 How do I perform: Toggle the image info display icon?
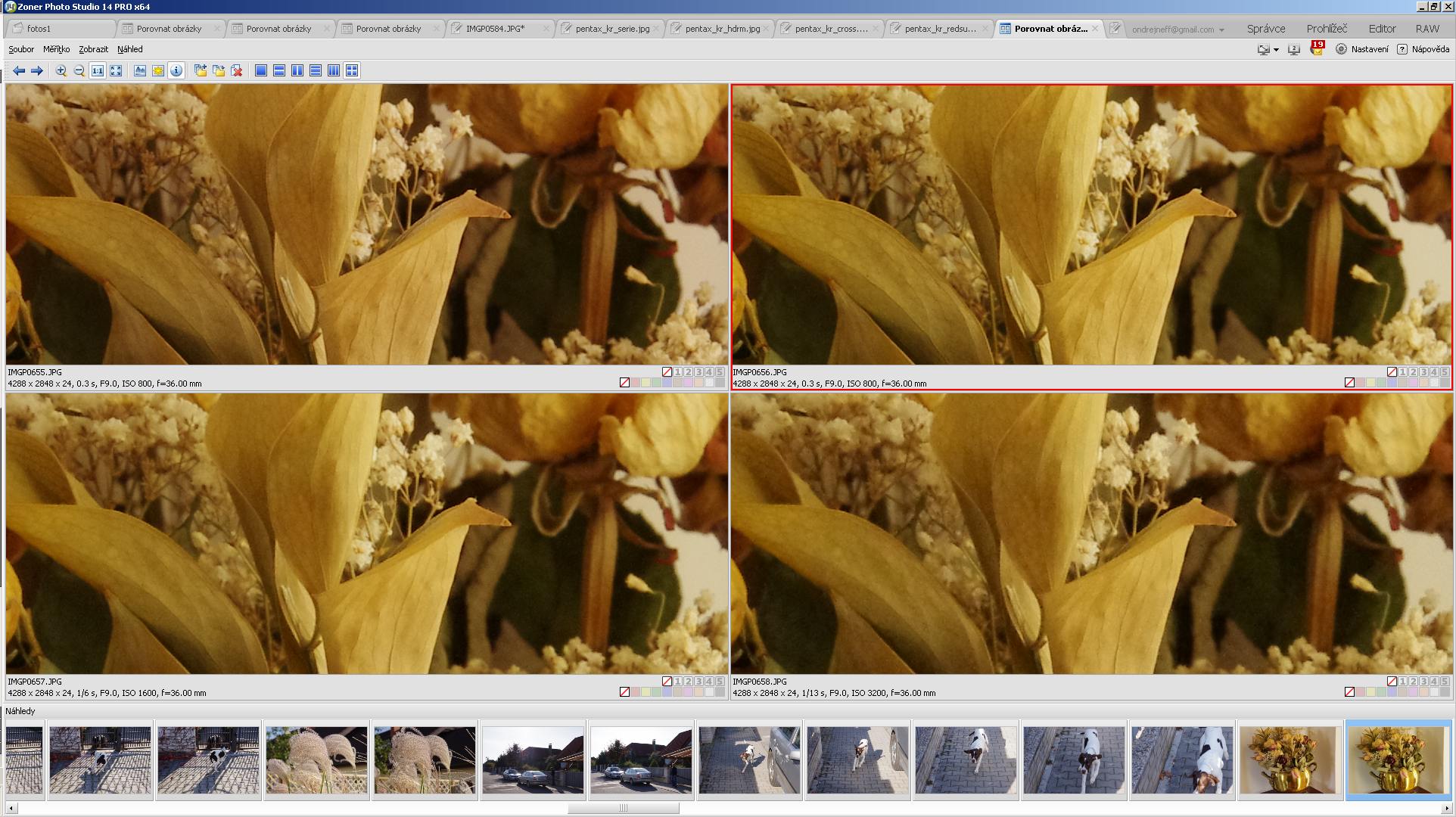(176, 70)
